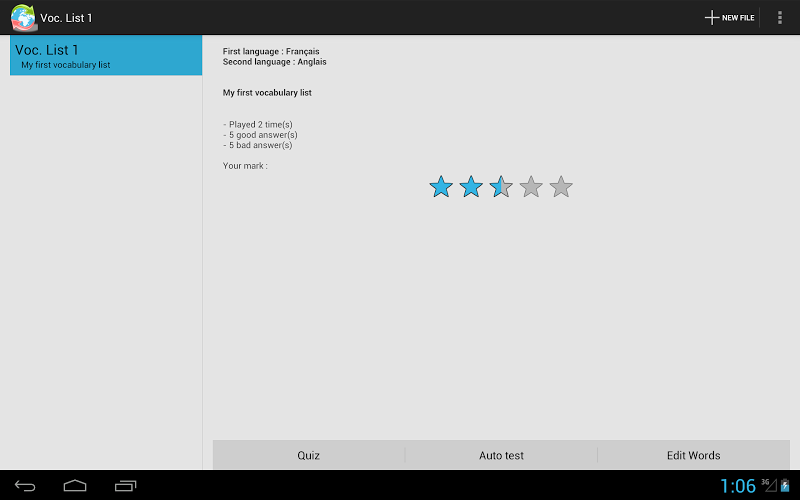Click 'My first vocabulary list' description in detail pane
Screen dimensions: 800x500
pyautogui.click(x=267, y=93)
